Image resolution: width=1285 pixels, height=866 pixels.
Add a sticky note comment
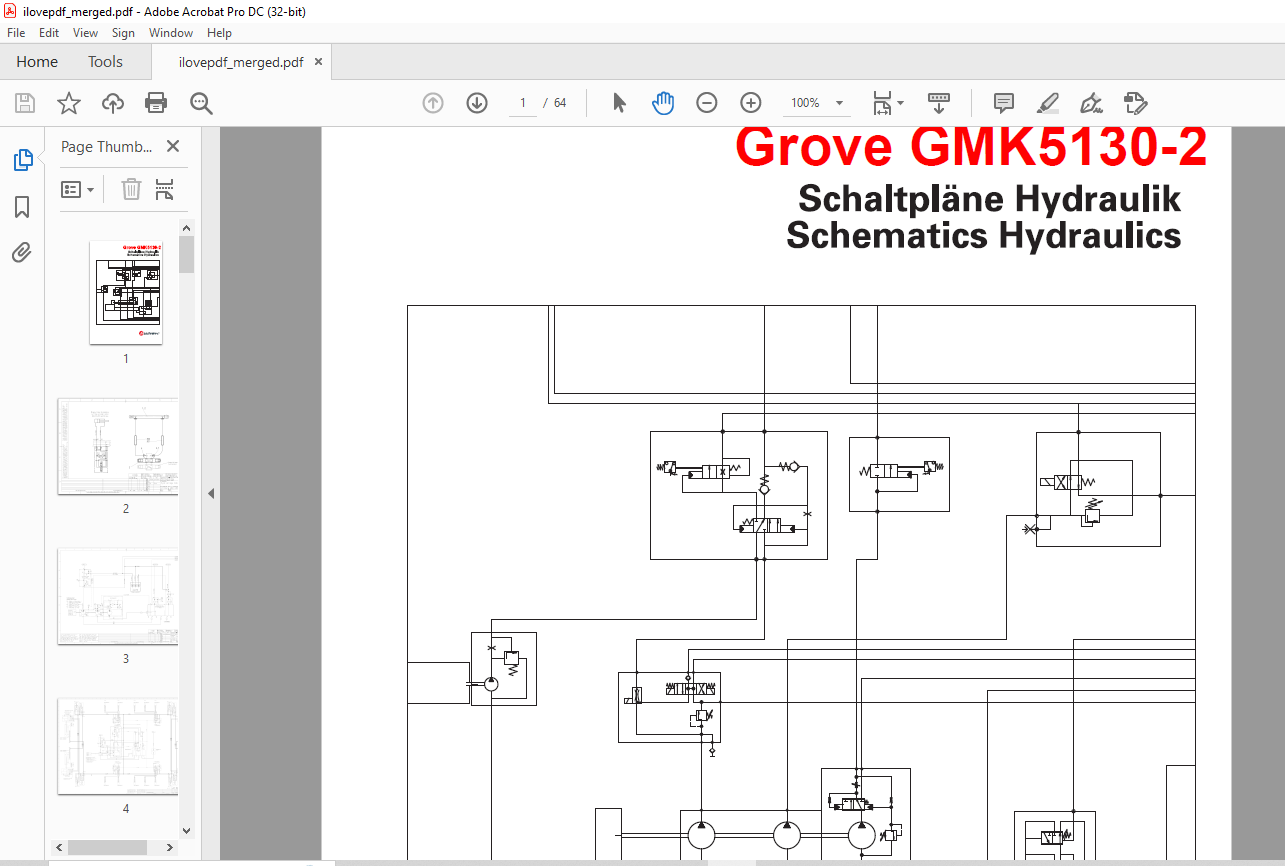[x=1003, y=103]
